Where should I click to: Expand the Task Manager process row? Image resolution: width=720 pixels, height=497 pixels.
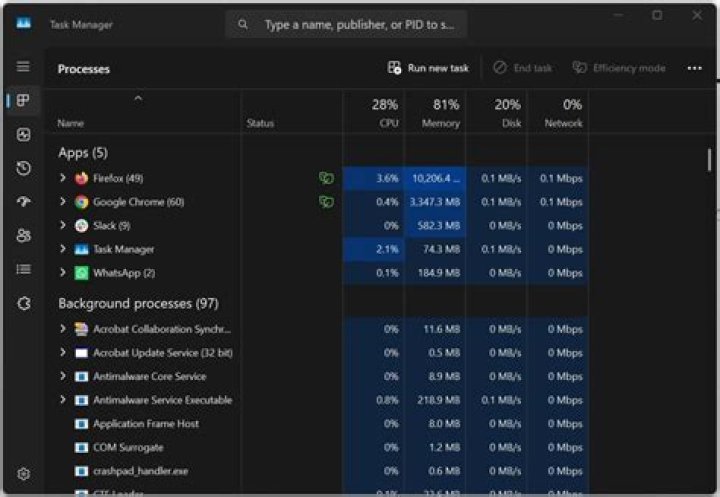click(63, 248)
